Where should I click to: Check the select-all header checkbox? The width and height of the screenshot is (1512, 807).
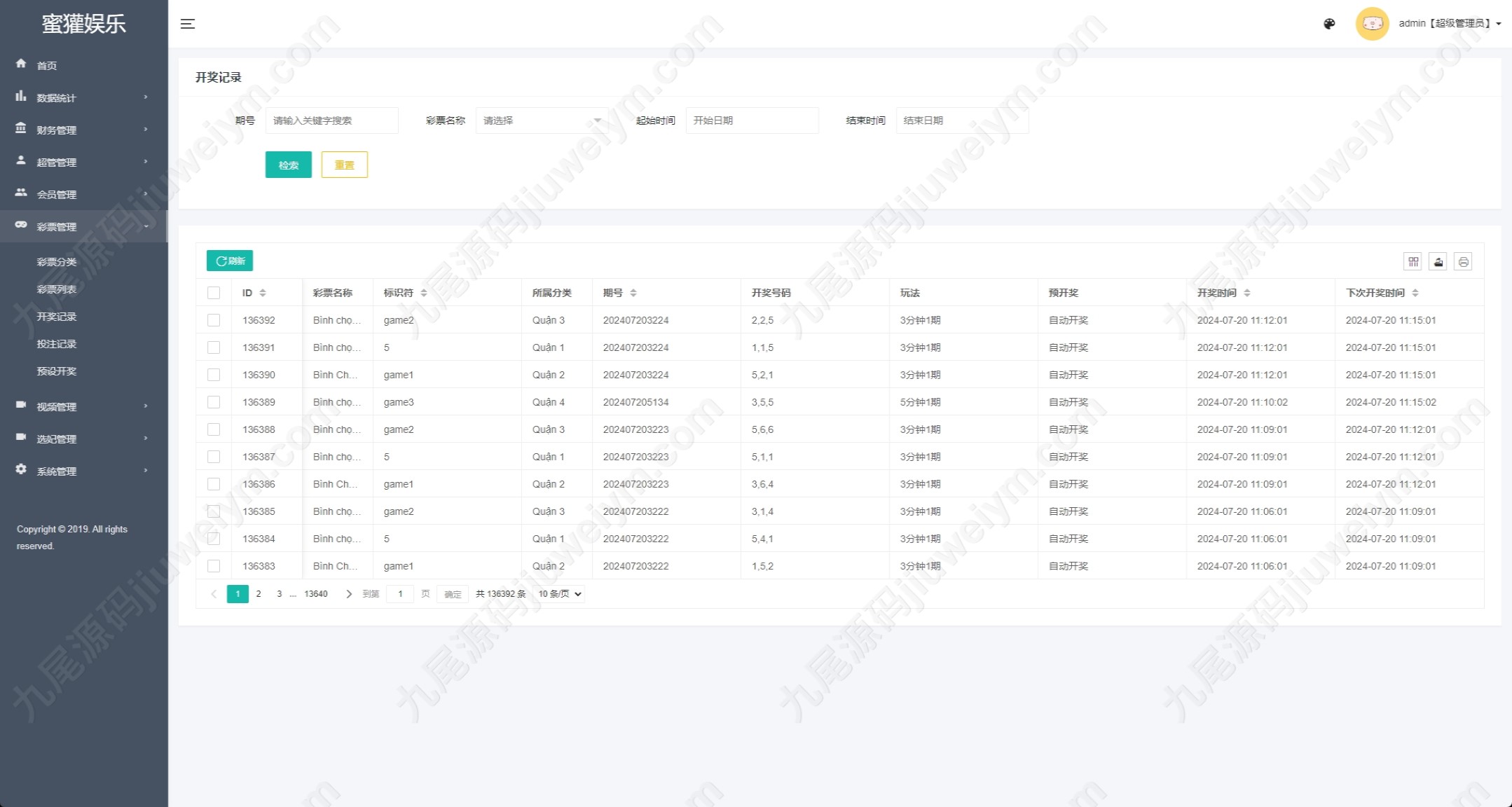click(214, 293)
